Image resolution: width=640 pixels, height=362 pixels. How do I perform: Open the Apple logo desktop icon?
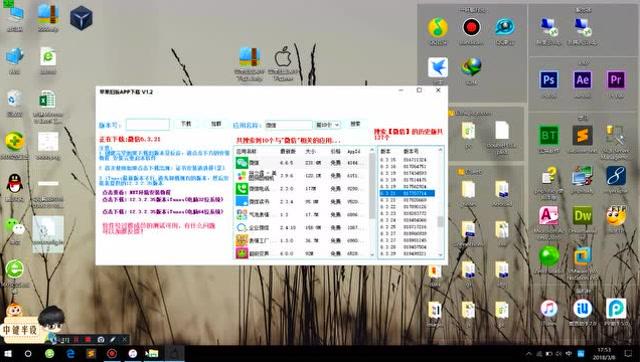(x=283, y=56)
